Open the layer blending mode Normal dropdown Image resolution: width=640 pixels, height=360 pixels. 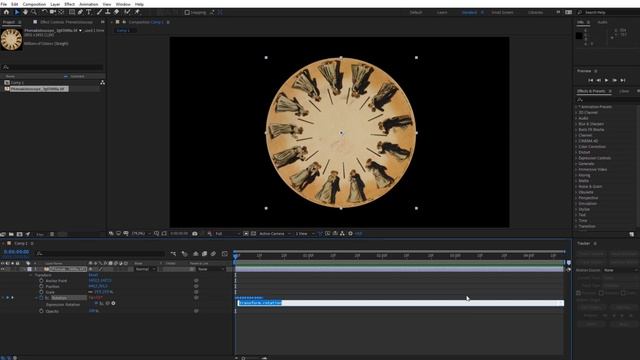(x=145, y=269)
